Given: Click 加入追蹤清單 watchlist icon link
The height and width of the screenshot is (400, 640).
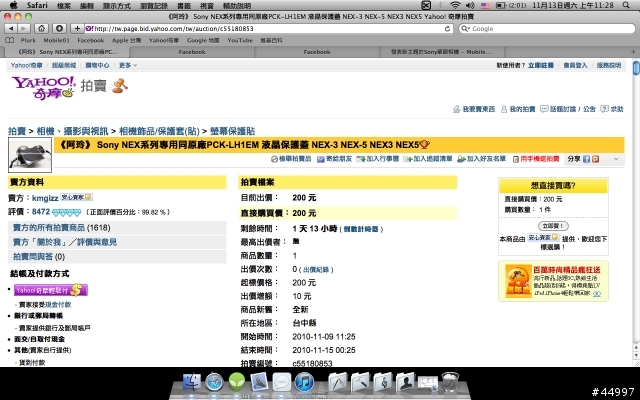Looking at the screenshot, I should [x=428, y=159].
